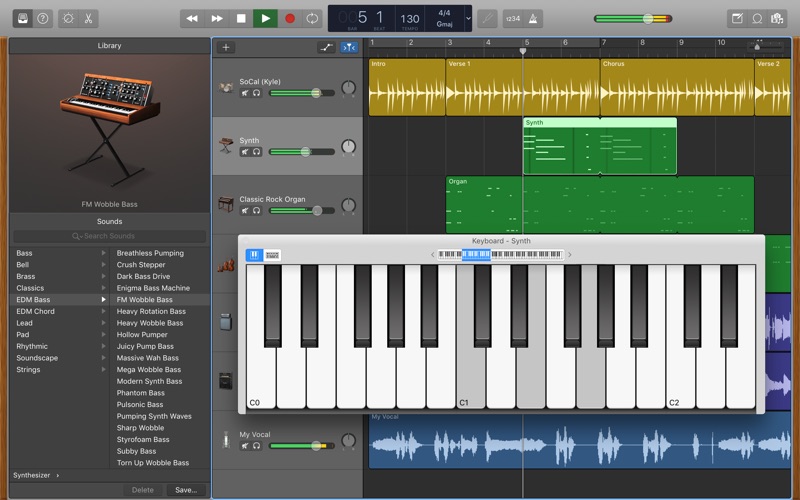Stop playback using the Stop button
This screenshot has width=800, height=500.
(x=241, y=18)
